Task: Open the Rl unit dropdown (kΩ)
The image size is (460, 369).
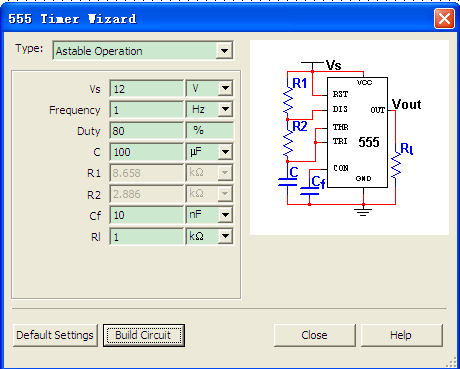Action: (x=225, y=236)
